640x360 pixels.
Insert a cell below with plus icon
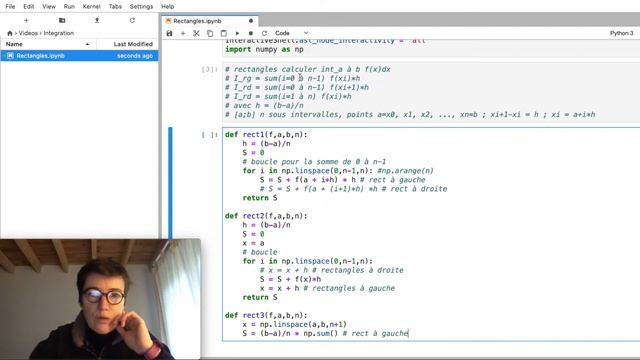pos(183,33)
